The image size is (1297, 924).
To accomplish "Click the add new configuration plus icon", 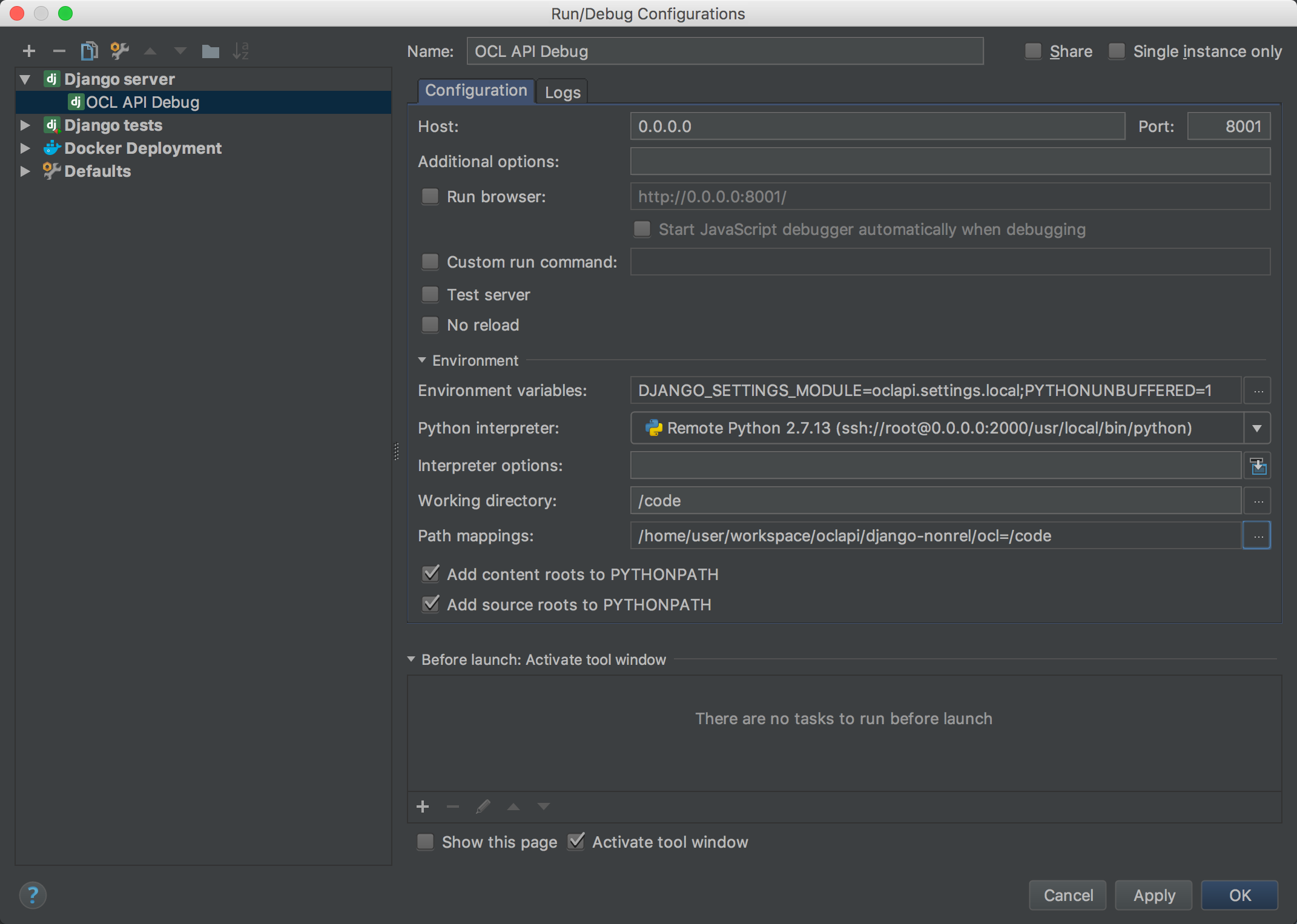I will coord(28,51).
